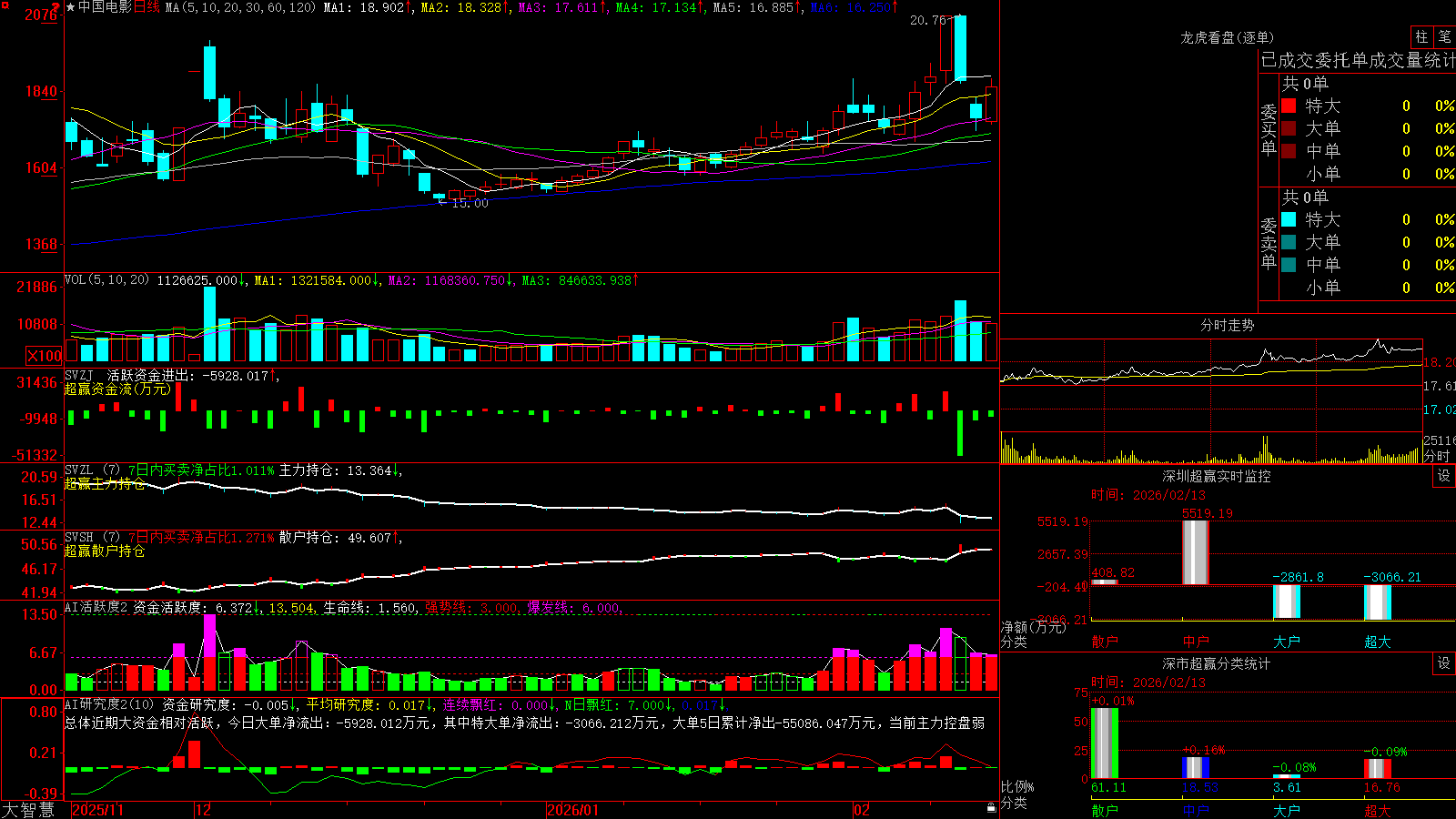
Task: Click the lock icon on the timeline bar
Action: pos(991,808)
